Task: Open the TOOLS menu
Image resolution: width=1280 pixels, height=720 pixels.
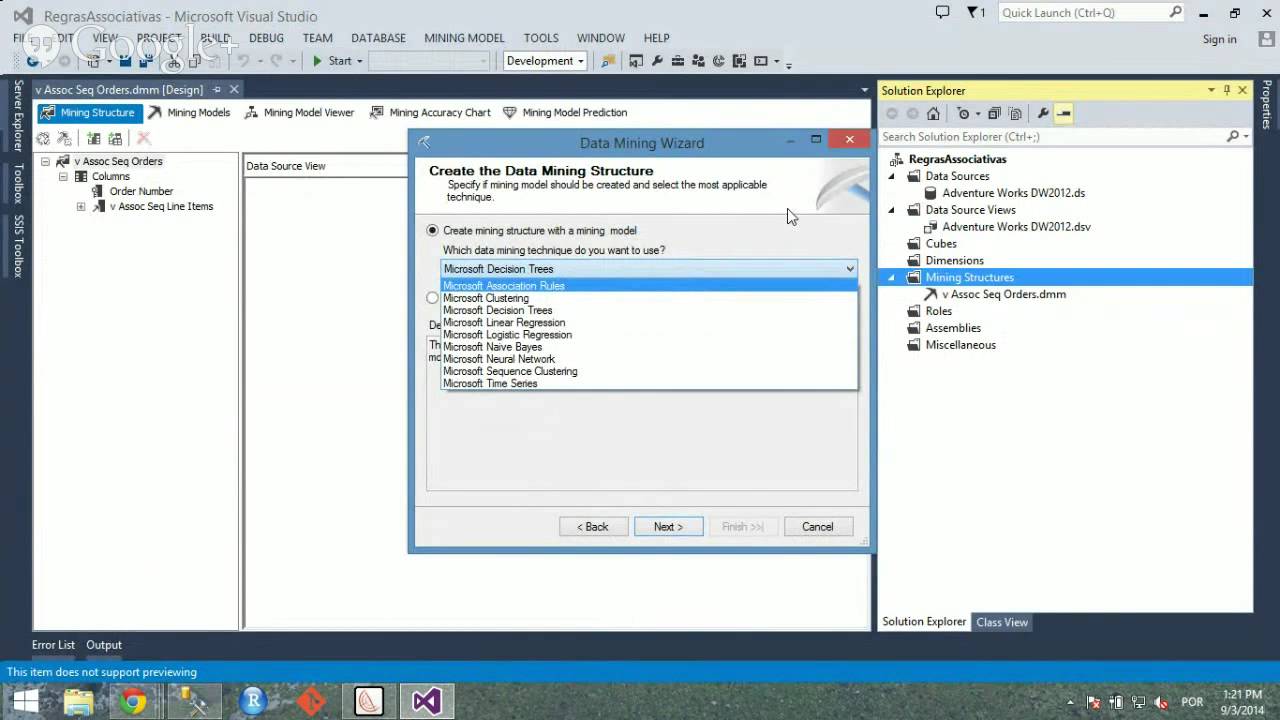Action: 541,38
